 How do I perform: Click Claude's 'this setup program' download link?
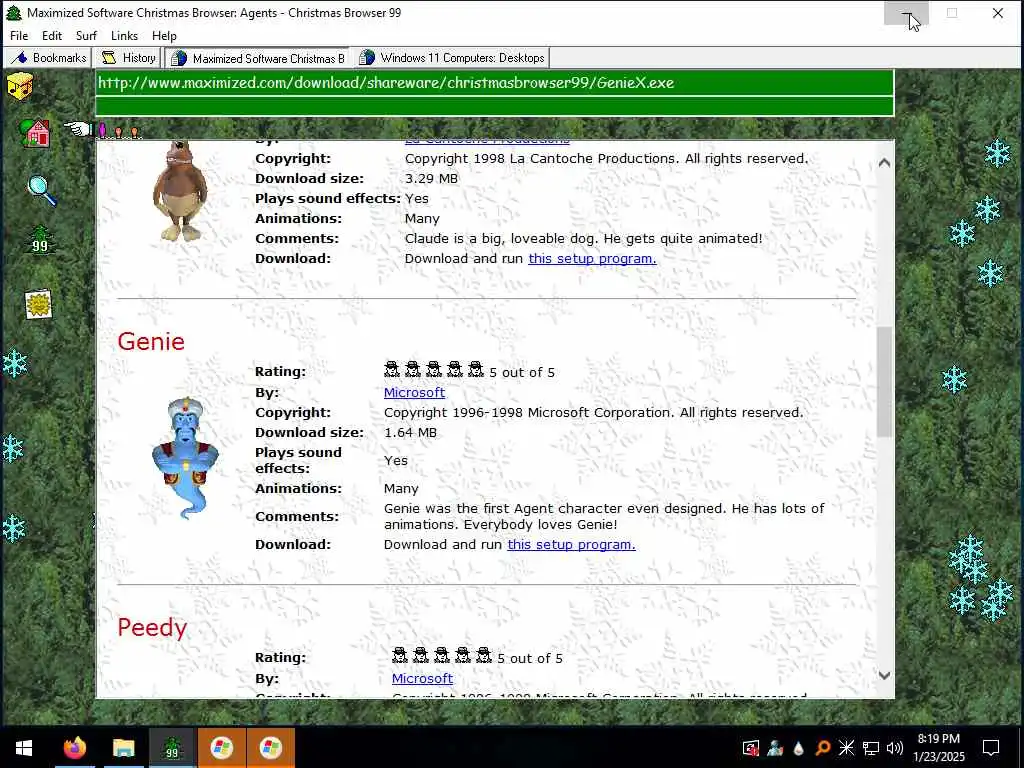pos(592,259)
